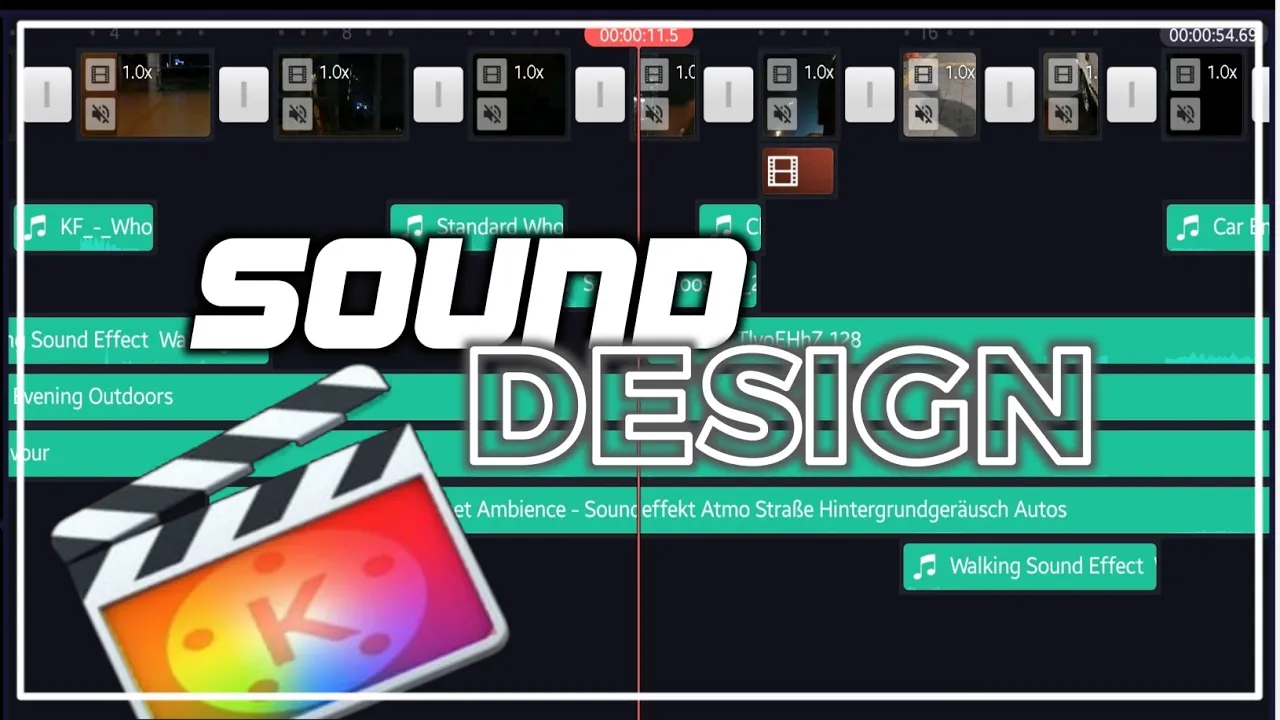The height and width of the screenshot is (720, 1280).
Task: Click the film strip icon on the red layer clip
Action: (783, 172)
